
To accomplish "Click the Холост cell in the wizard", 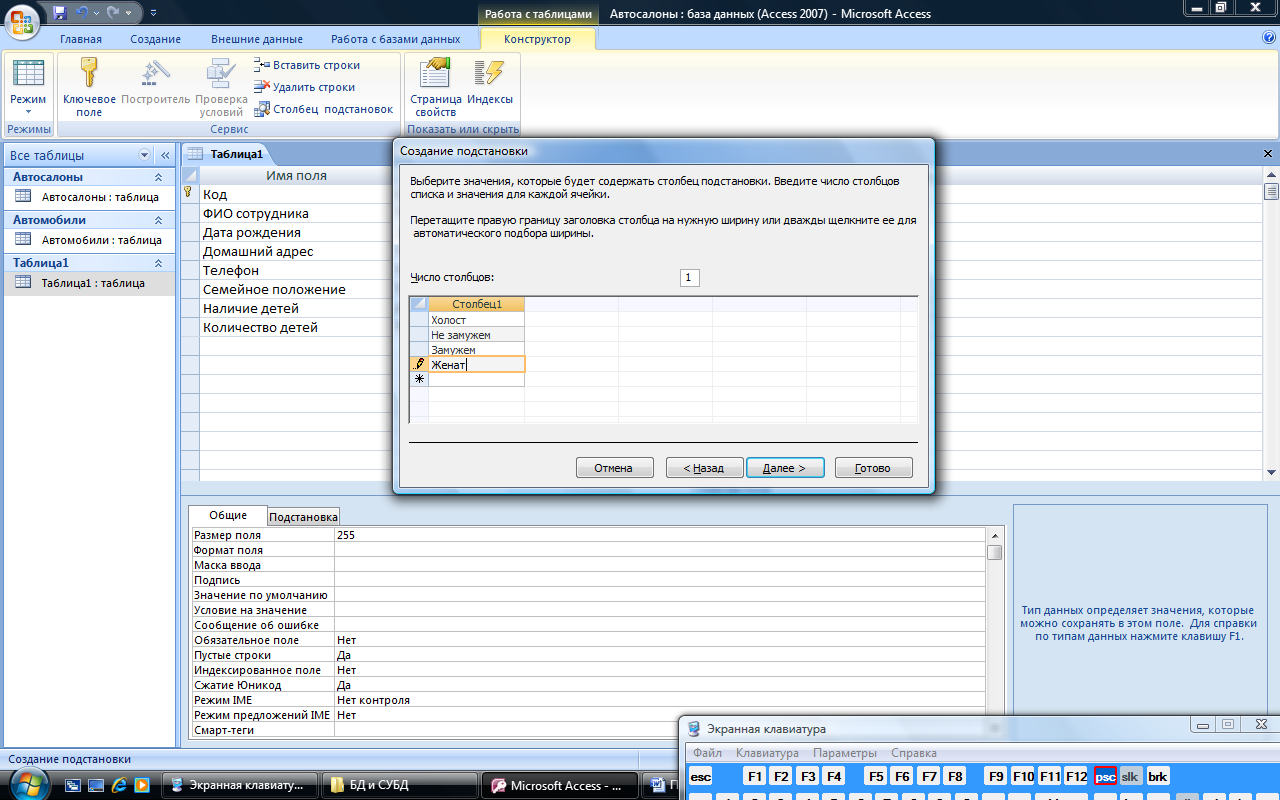I will [476, 320].
